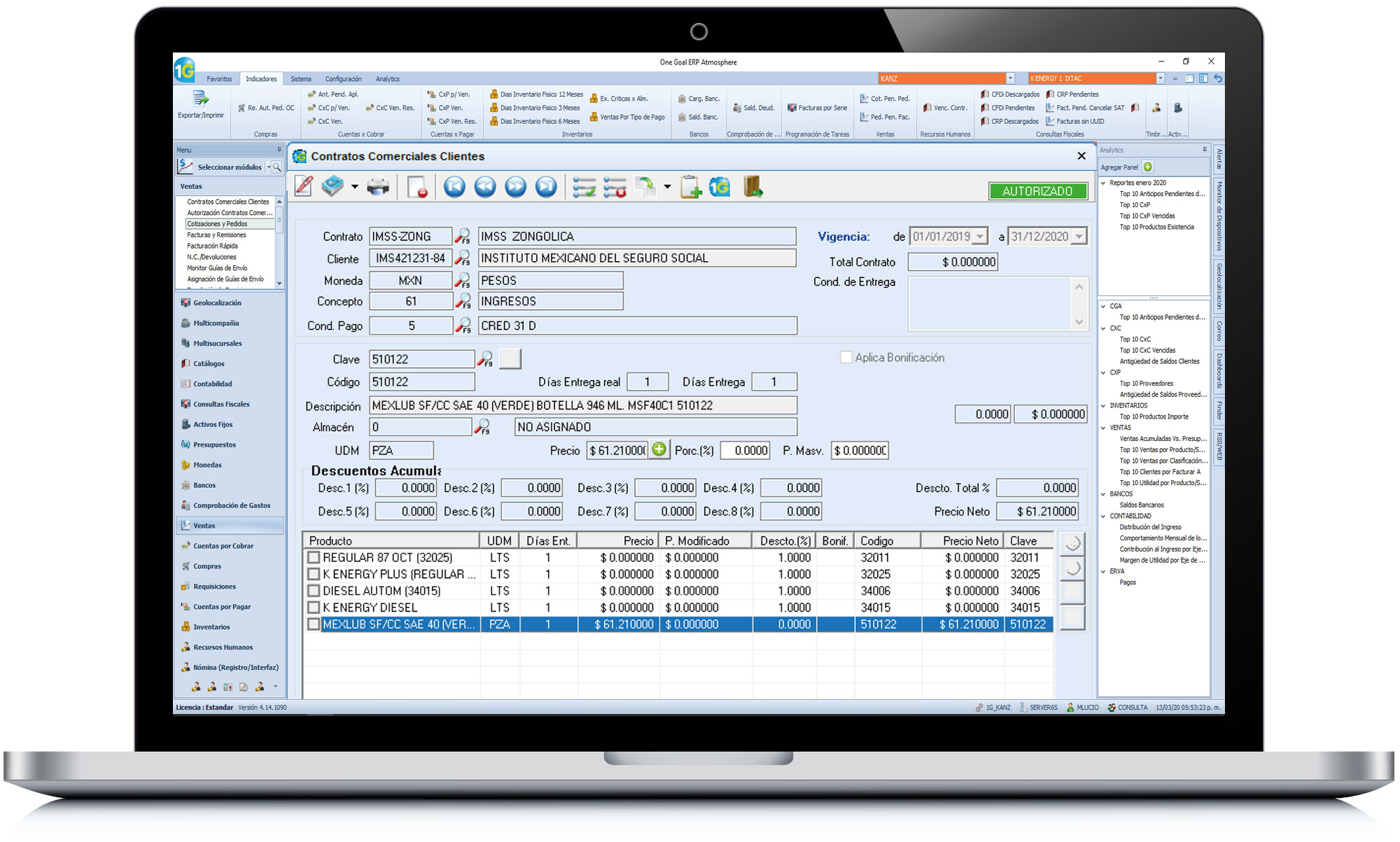Click the checklist icon with green check

pyautogui.click(x=584, y=188)
